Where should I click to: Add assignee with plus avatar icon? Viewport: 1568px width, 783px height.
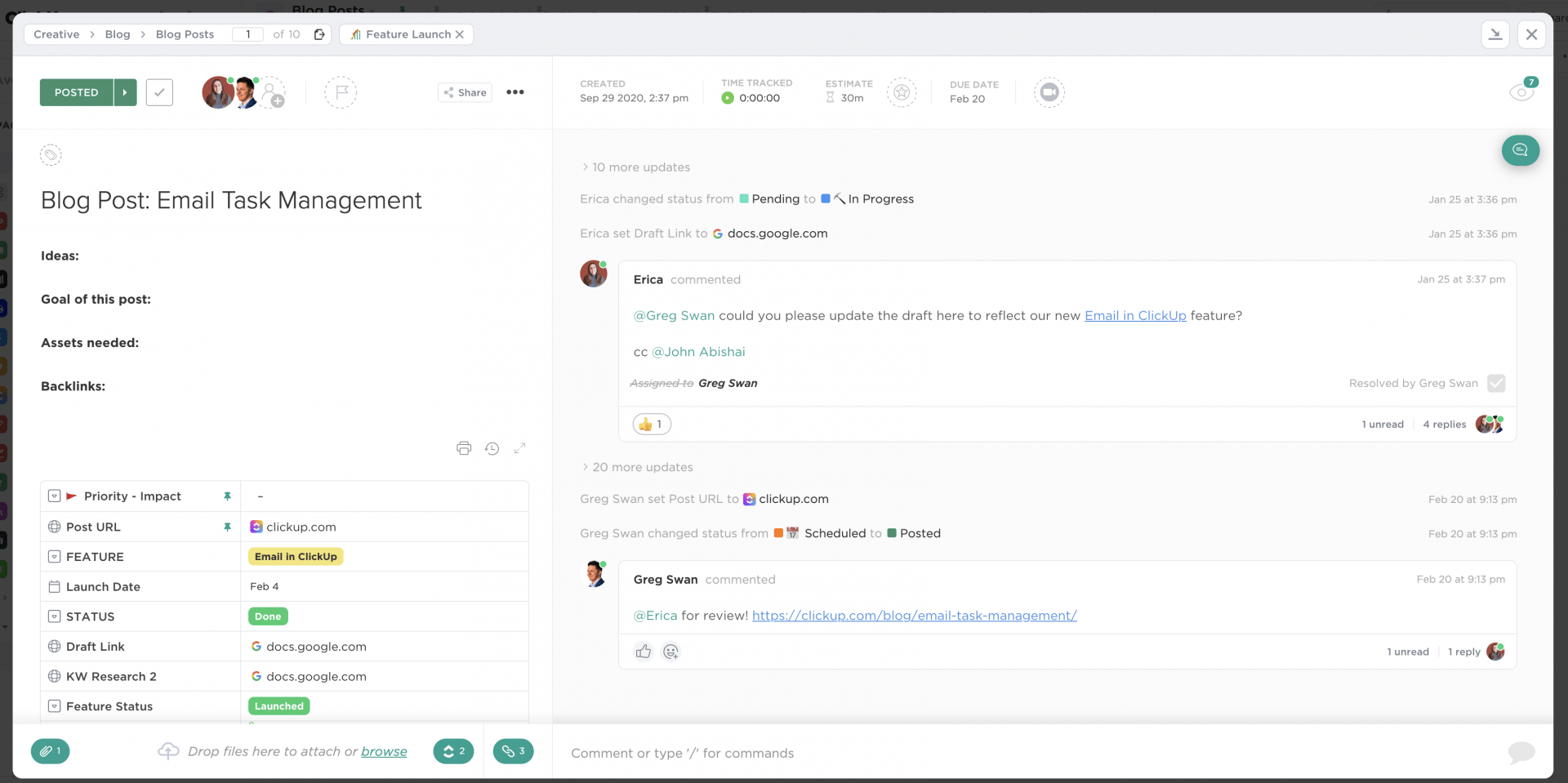274,94
